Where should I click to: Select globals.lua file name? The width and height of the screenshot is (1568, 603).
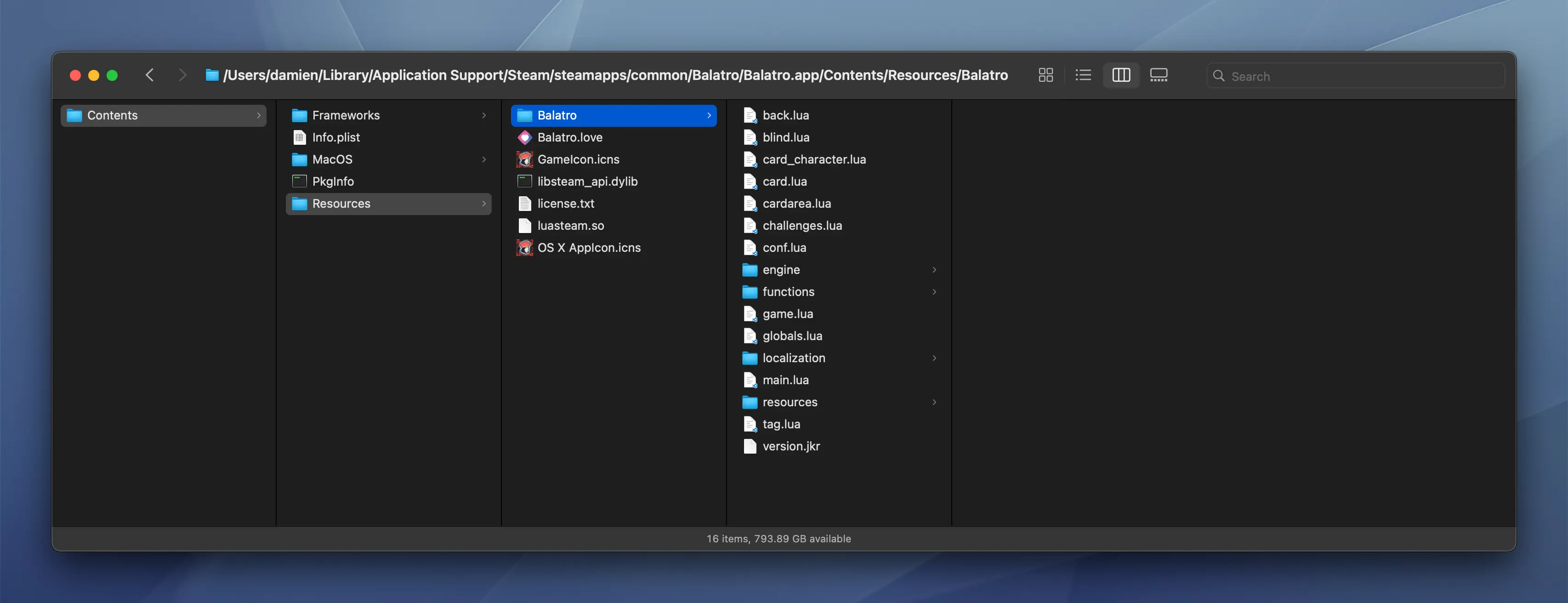[x=792, y=336]
